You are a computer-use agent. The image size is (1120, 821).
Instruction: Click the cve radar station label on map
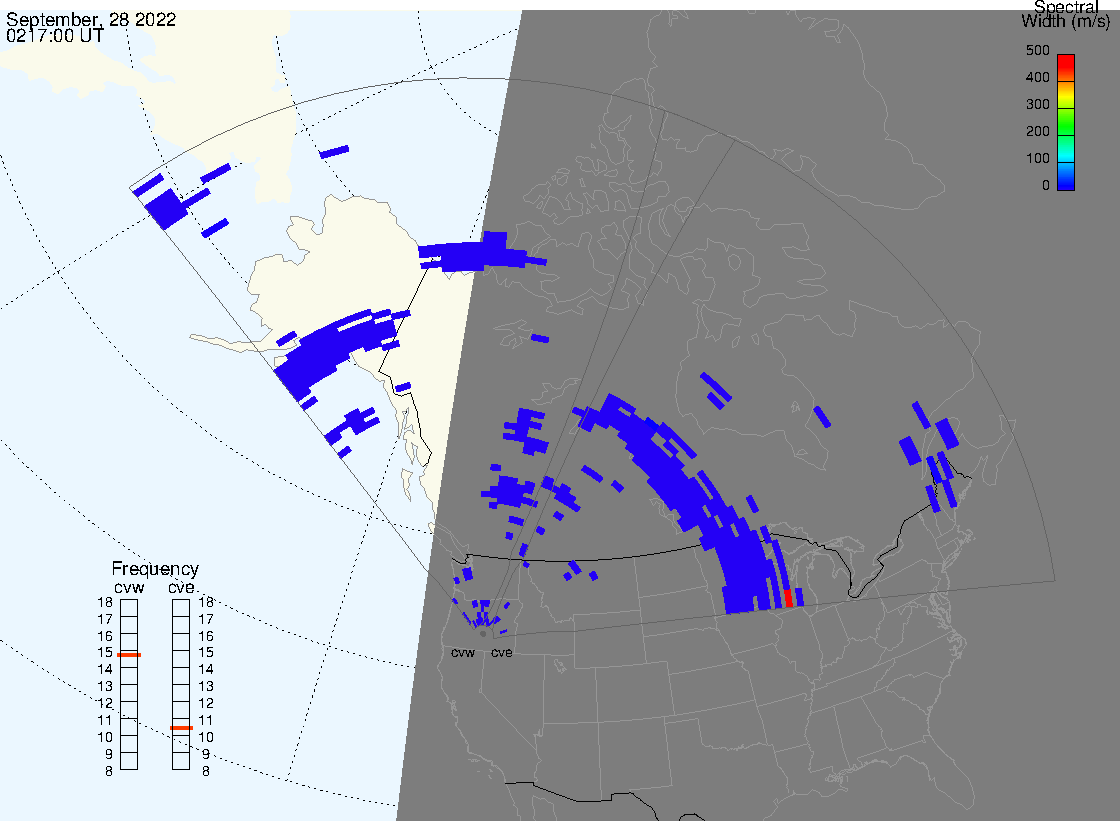[x=501, y=653]
